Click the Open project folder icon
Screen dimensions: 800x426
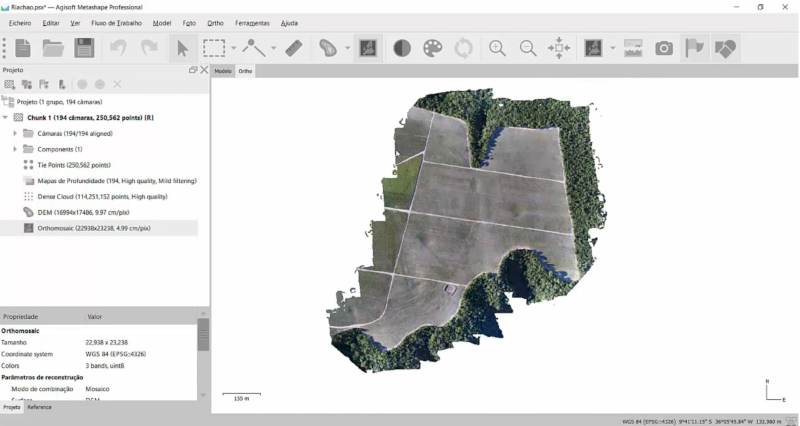coord(53,48)
